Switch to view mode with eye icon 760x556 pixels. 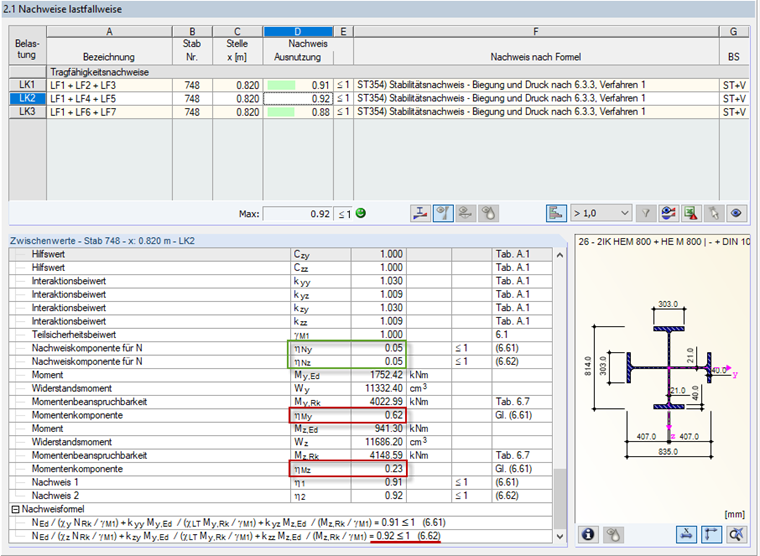pos(736,213)
